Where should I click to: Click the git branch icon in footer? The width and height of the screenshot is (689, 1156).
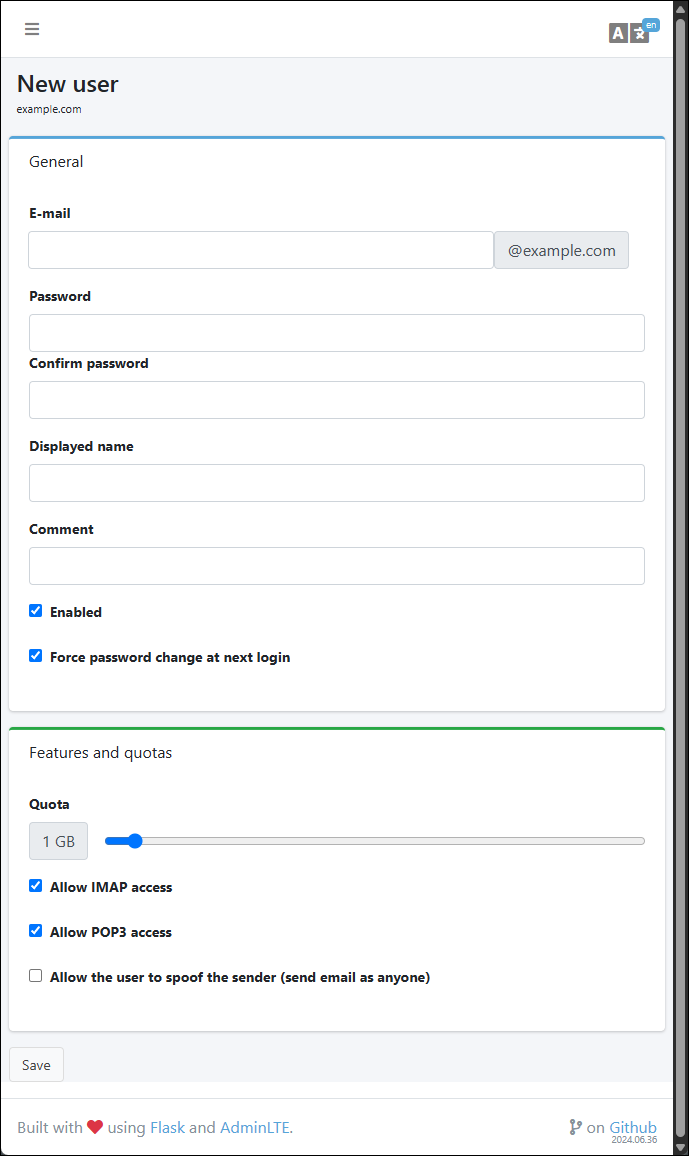coord(575,1127)
